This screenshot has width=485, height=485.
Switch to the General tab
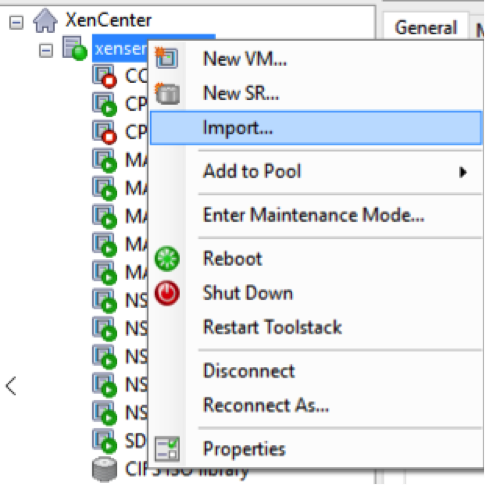coord(426,27)
